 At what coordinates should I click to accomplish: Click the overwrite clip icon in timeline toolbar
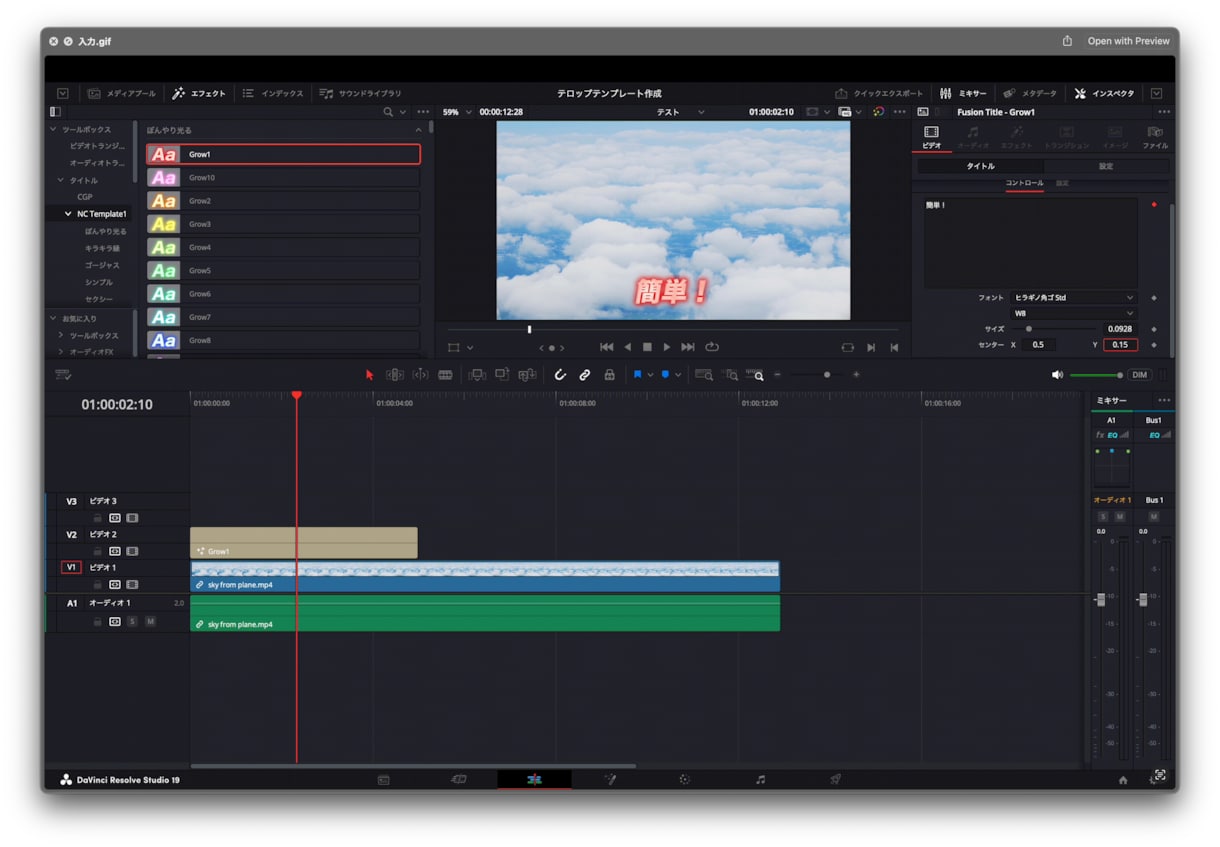tap(502, 375)
